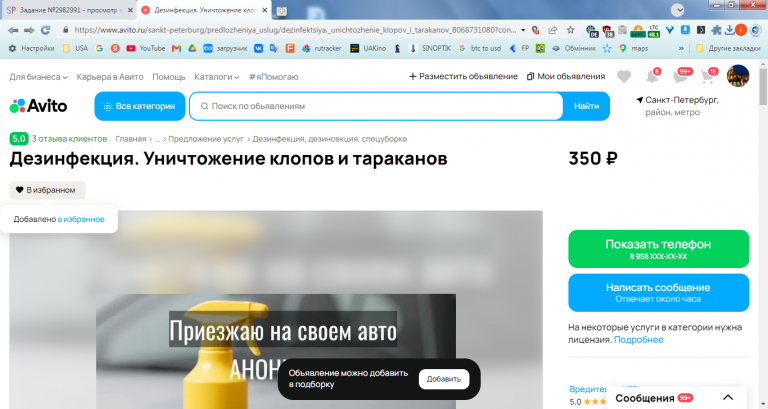Open the maps bookmark
This screenshot has height=409, width=768.
point(634,48)
